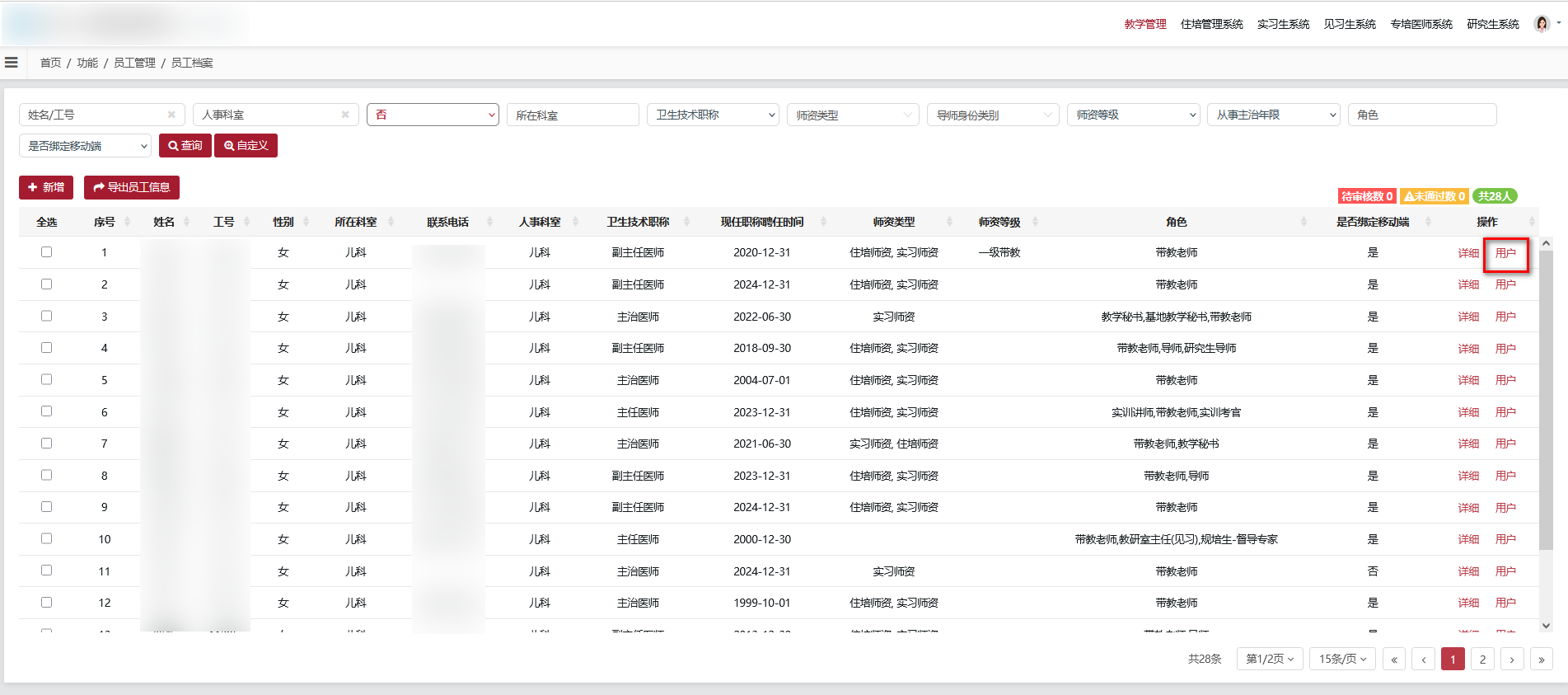Click the 待审核数 0 badge
The image size is (1568, 695).
point(1367,196)
